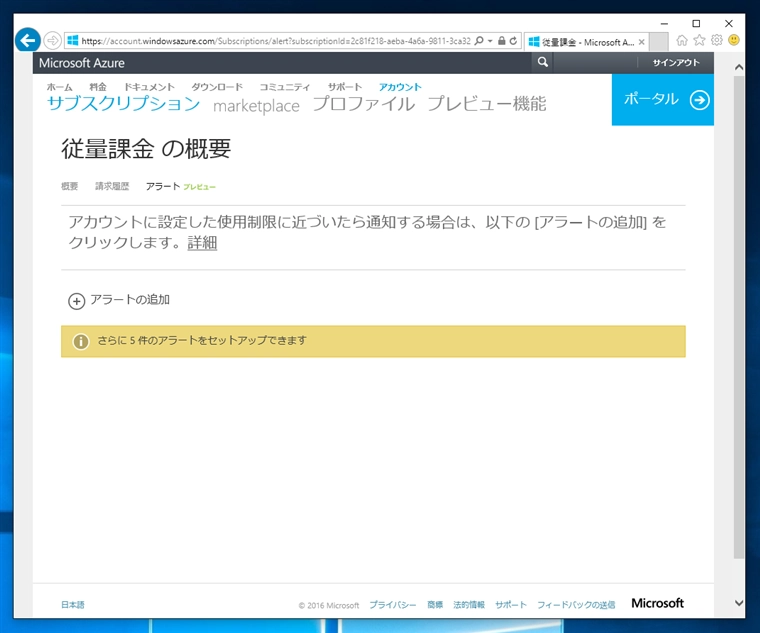Go back with the browser back arrow
Screen dimensions: 760x633
(28, 41)
